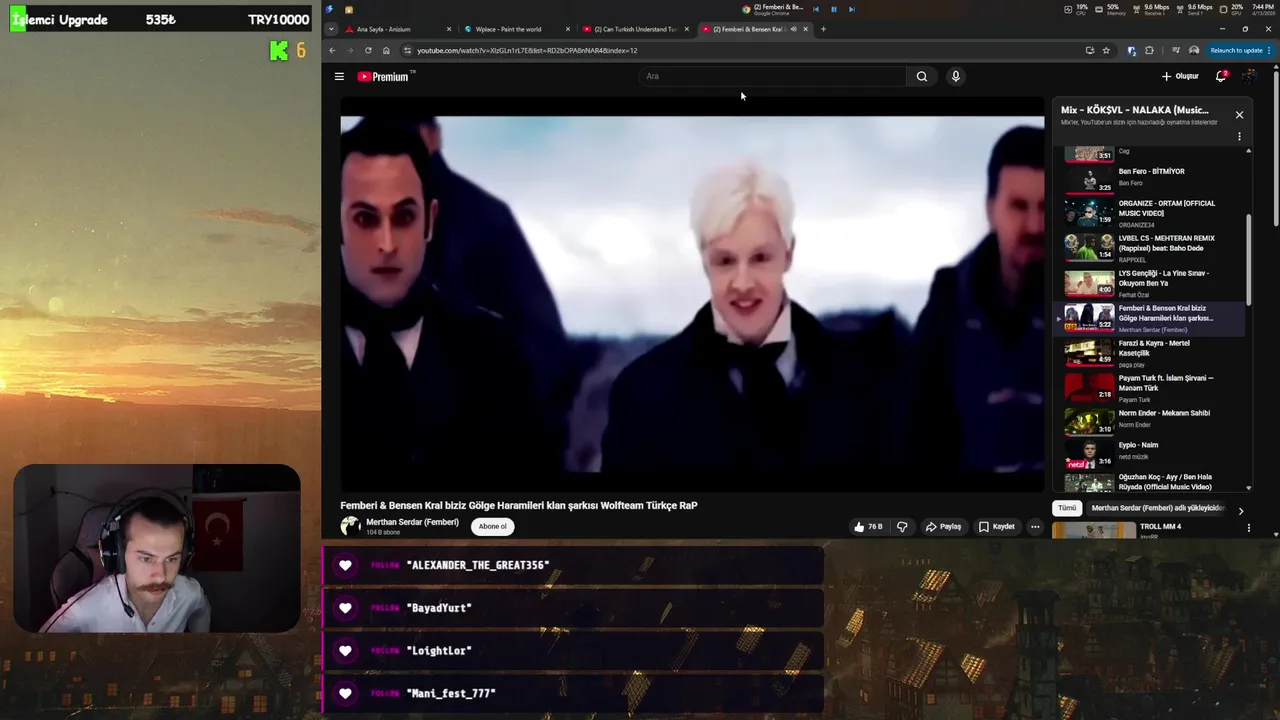
Task: Go back in browser history
Action: point(332,50)
